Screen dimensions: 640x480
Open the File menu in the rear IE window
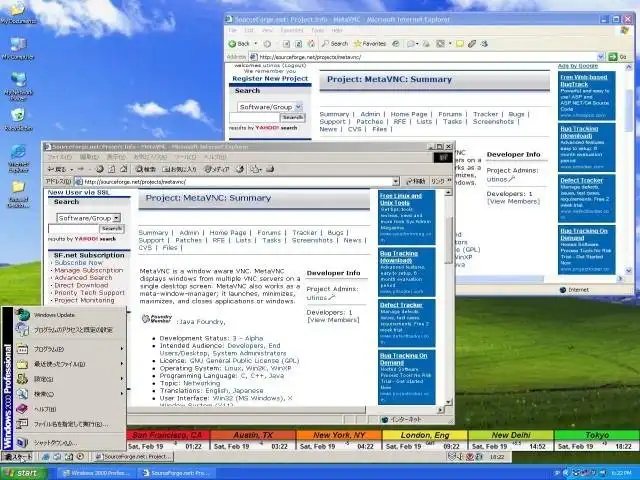[x=233, y=31]
